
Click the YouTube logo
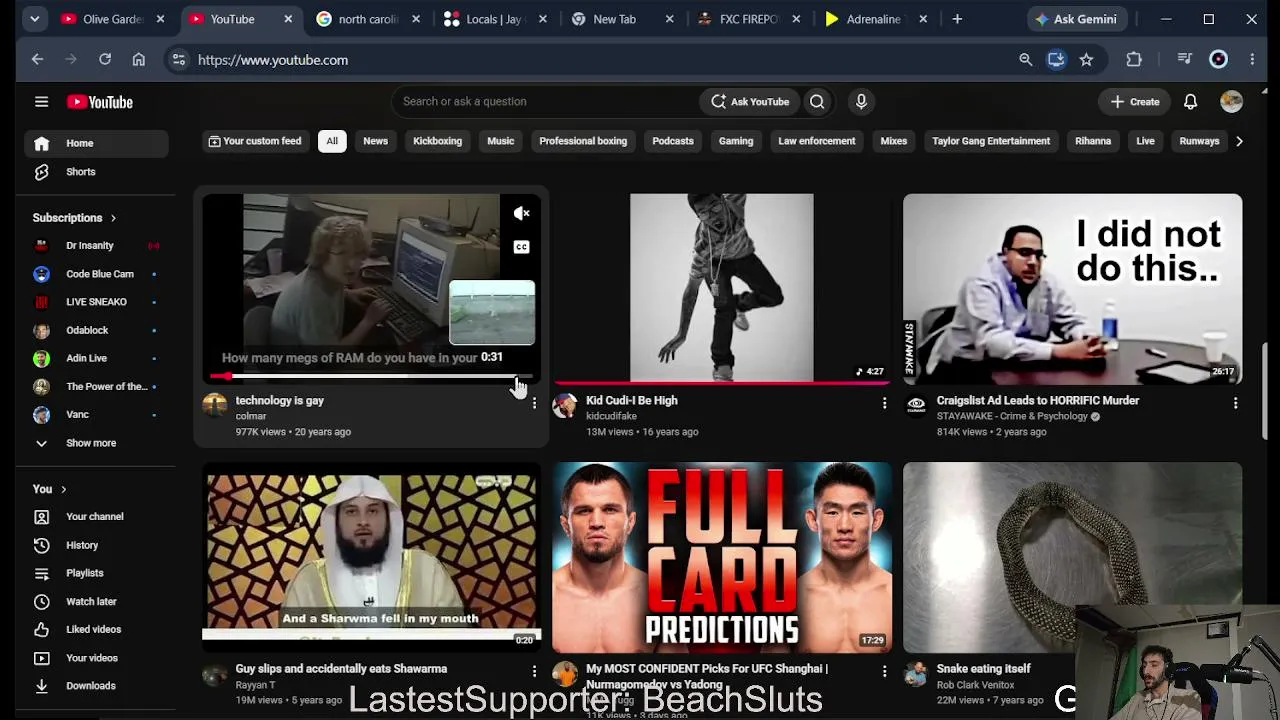click(100, 102)
